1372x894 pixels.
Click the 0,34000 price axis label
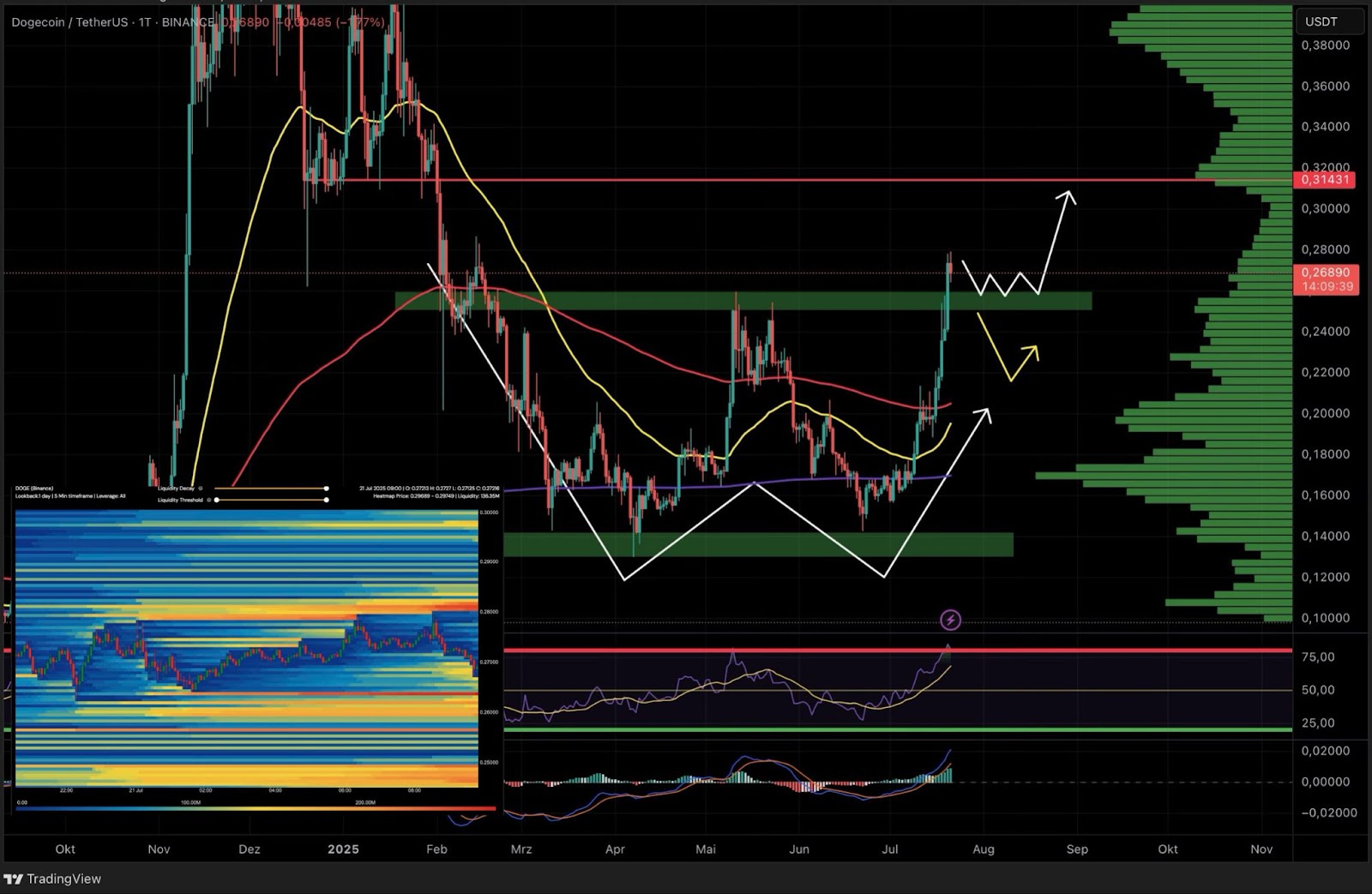coord(1326,127)
